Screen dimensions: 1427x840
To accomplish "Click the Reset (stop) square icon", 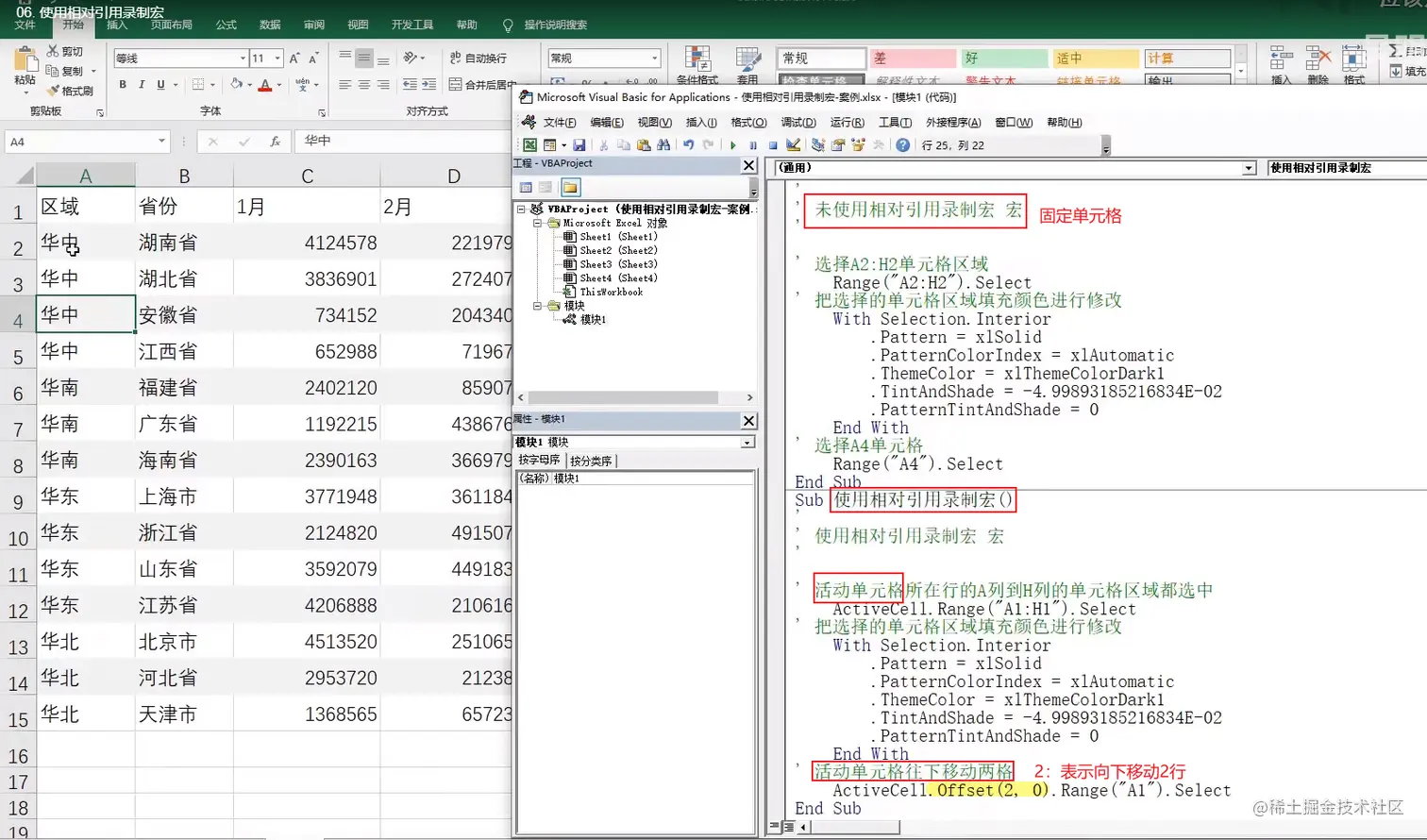I will (x=773, y=145).
